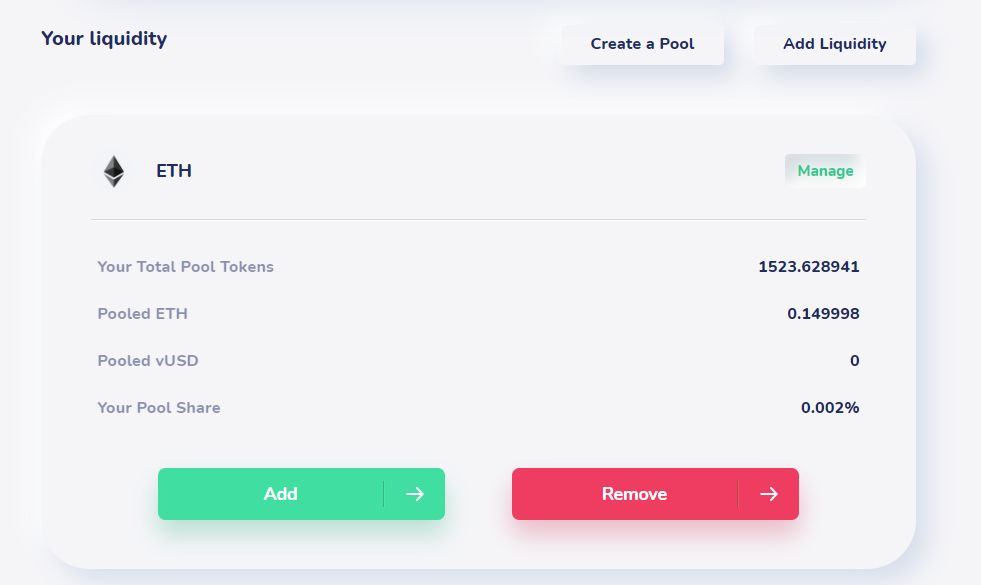981x585 pixels.
Task: Open the Create a Pool button
Action: pyautogui.click(x=643, y=44)
